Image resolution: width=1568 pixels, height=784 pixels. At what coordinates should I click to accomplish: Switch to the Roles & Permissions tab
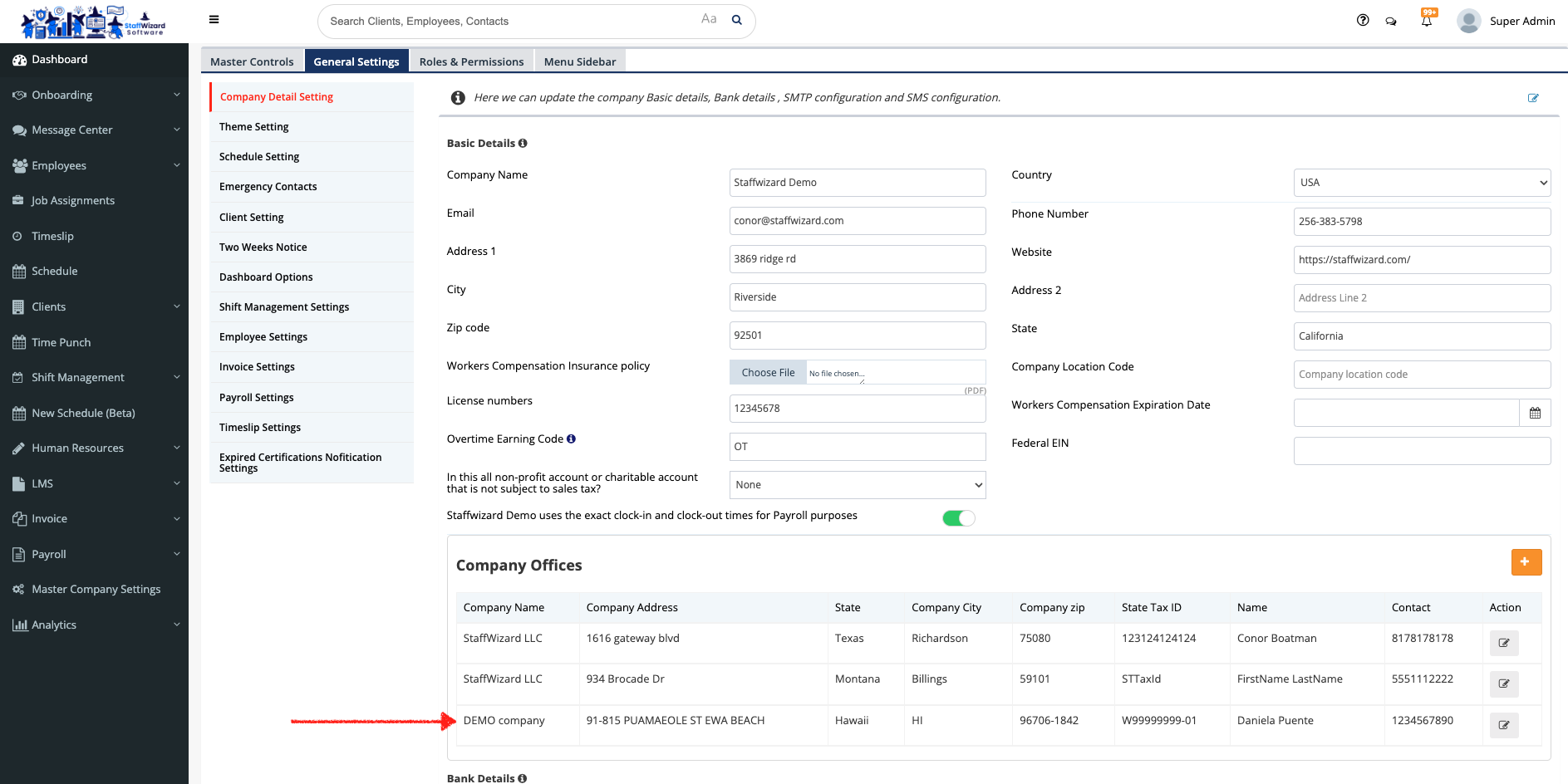(471, 61)
